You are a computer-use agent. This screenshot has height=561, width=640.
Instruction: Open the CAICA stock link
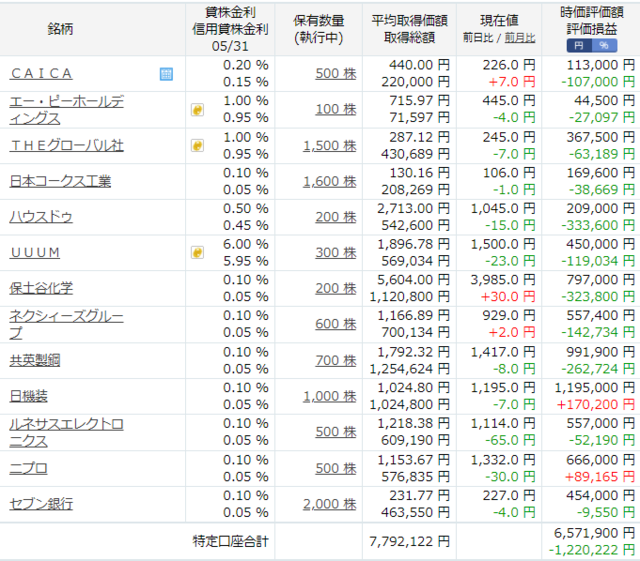(41, 74)
